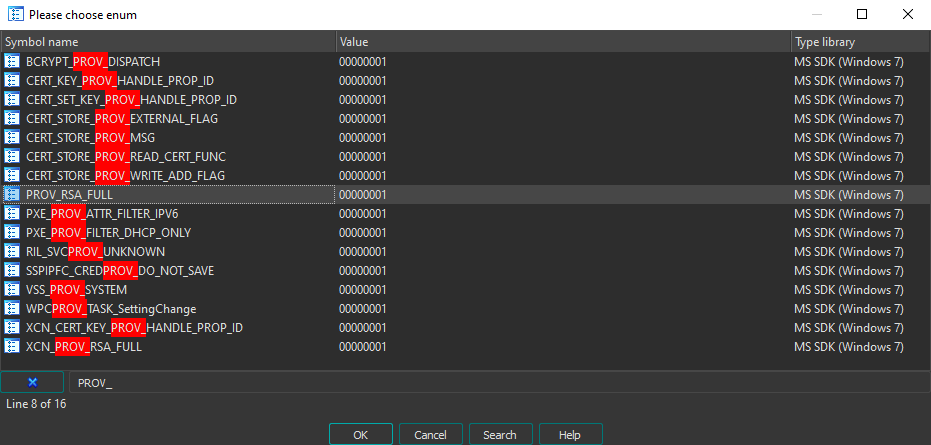This screenshot has width=931, height=445.
Task: Click the enum icon beside XCN_CERT_KEY_PROV_HANDLE_PROP_ID
Action: (12, 327)
